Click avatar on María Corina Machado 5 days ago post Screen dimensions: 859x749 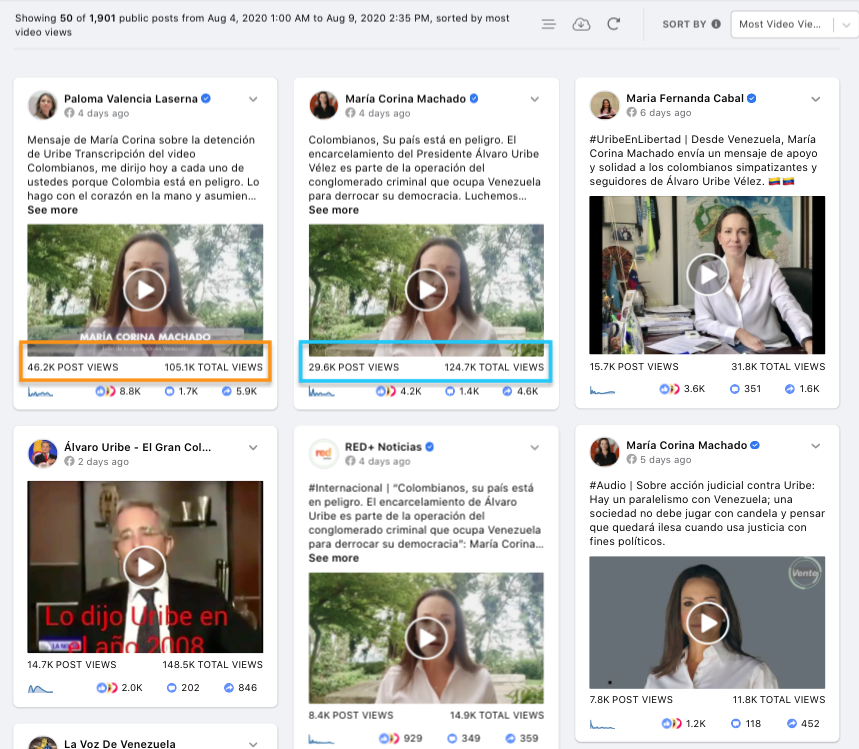pos(604,451)
